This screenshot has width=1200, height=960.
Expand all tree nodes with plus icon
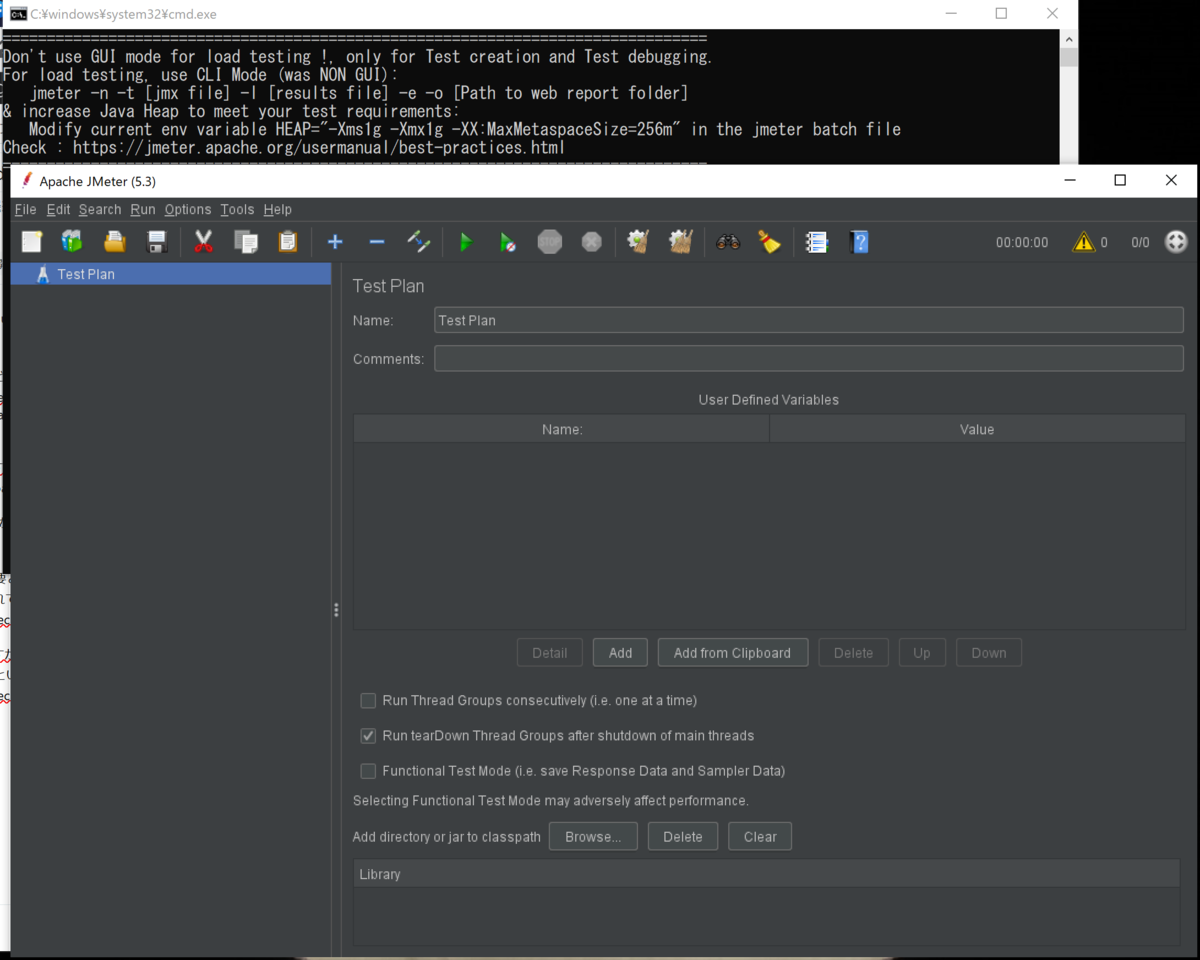(335, 242)
